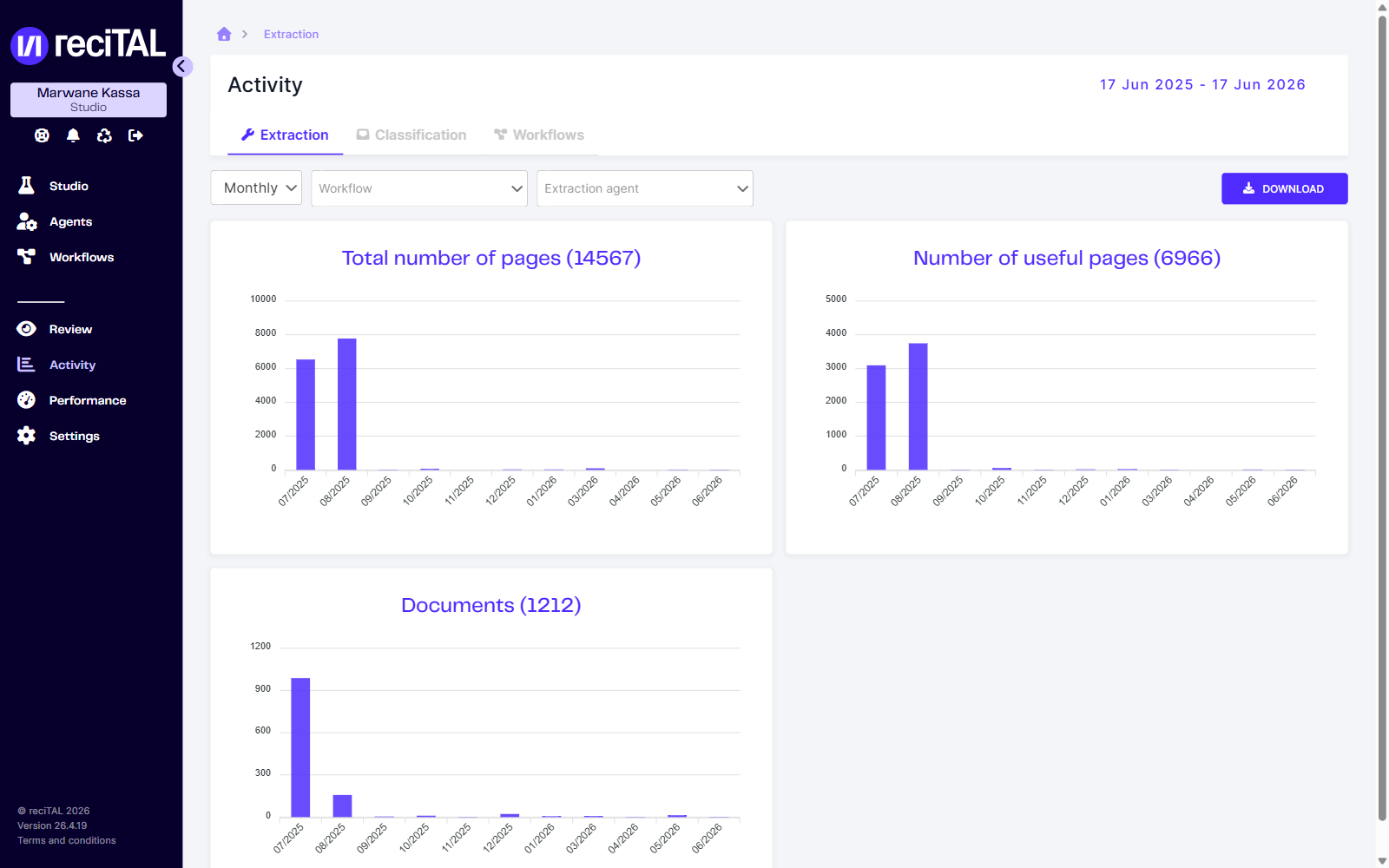Open the Workflow filter dropdown
The image size is (1389, 868).
tap(419, 188)
